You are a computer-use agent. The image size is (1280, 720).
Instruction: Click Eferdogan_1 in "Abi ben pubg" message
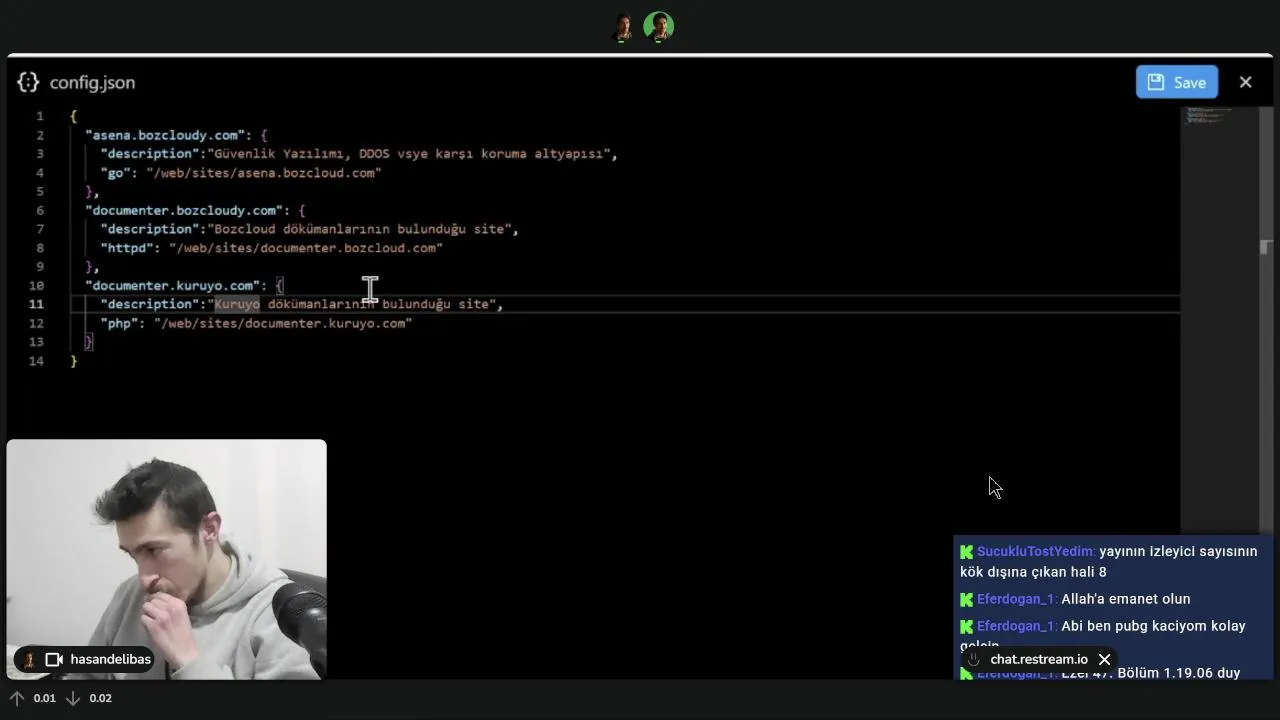point(1016,626)
